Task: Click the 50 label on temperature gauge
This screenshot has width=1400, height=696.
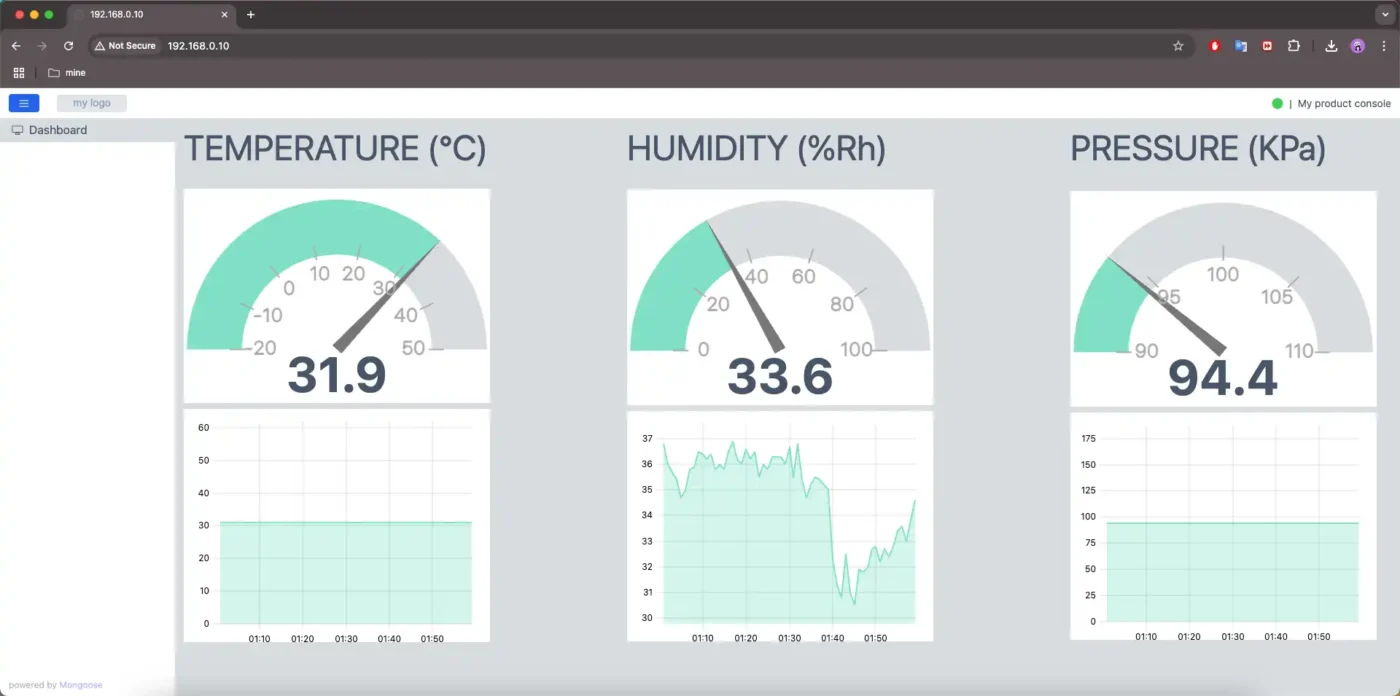Action: tap(413, 348)
